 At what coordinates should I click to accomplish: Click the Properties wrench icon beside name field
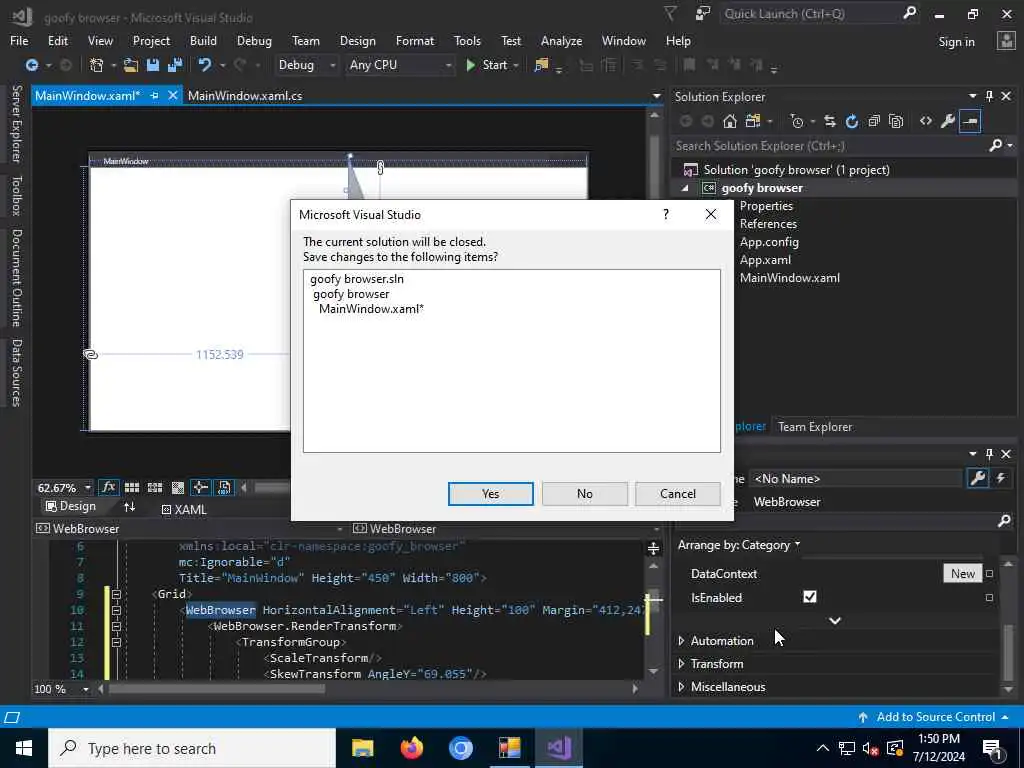click(977, 478)
